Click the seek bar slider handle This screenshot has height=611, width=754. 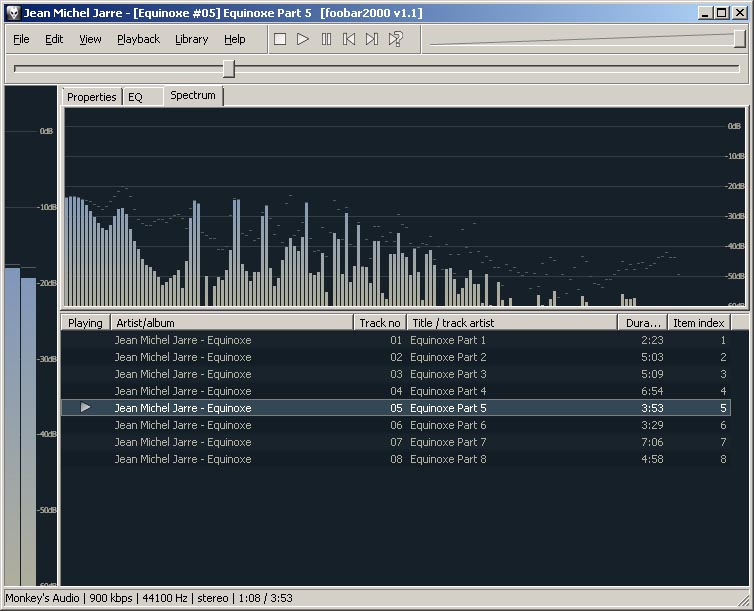228,68
